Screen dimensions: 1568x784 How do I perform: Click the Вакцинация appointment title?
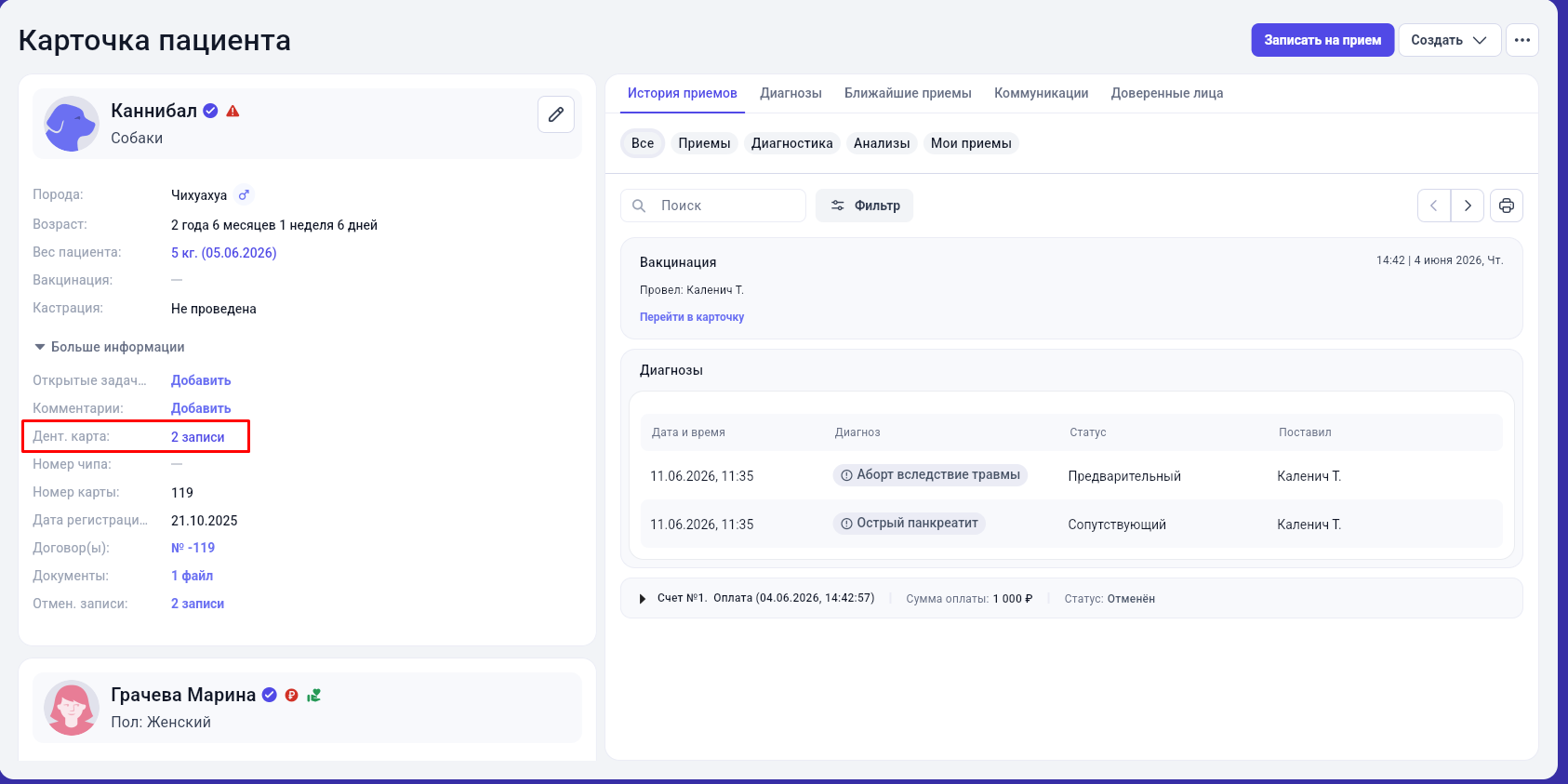click(x=678, y=262)
